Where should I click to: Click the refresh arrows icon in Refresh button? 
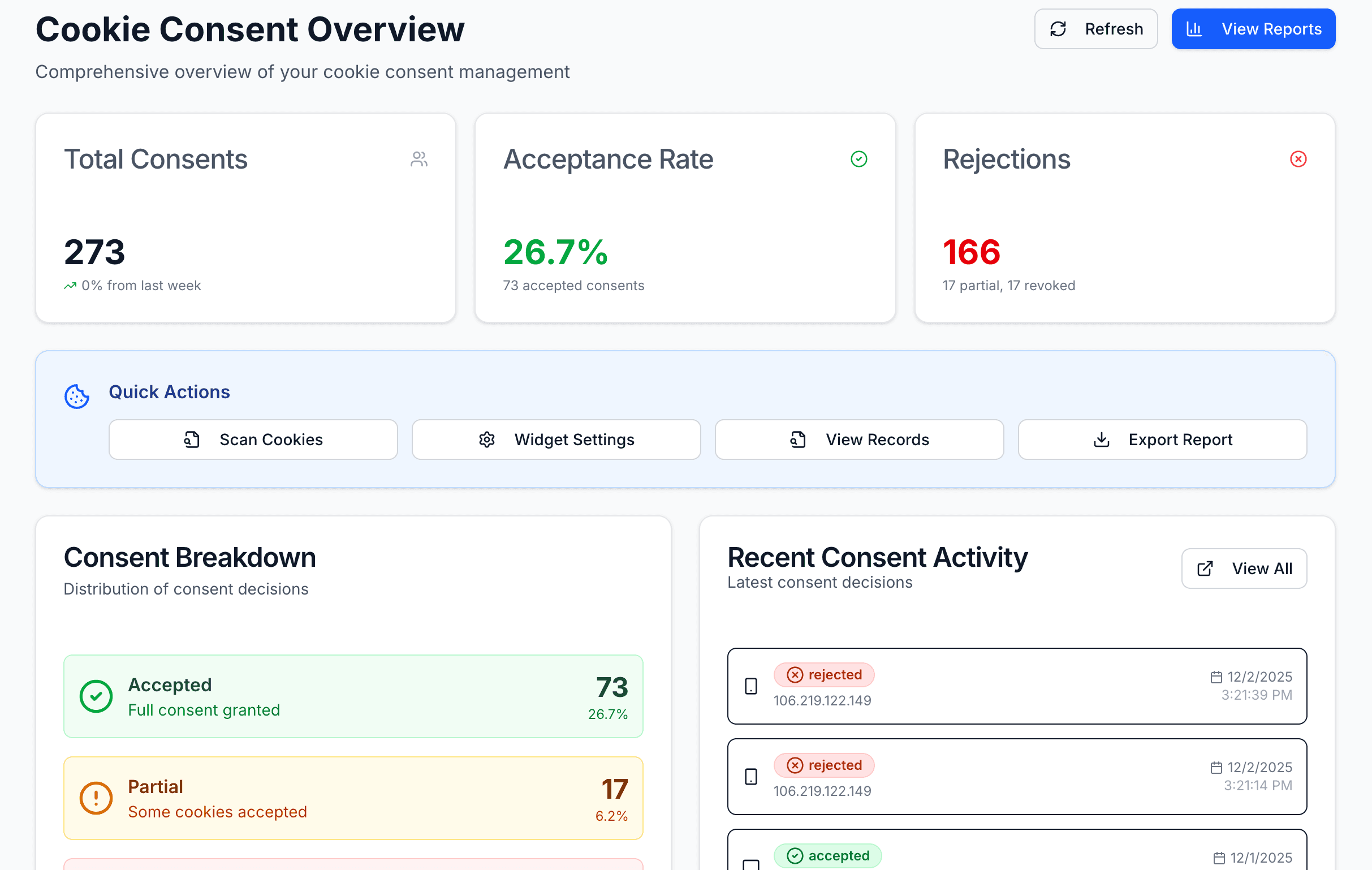(1059, 28)
